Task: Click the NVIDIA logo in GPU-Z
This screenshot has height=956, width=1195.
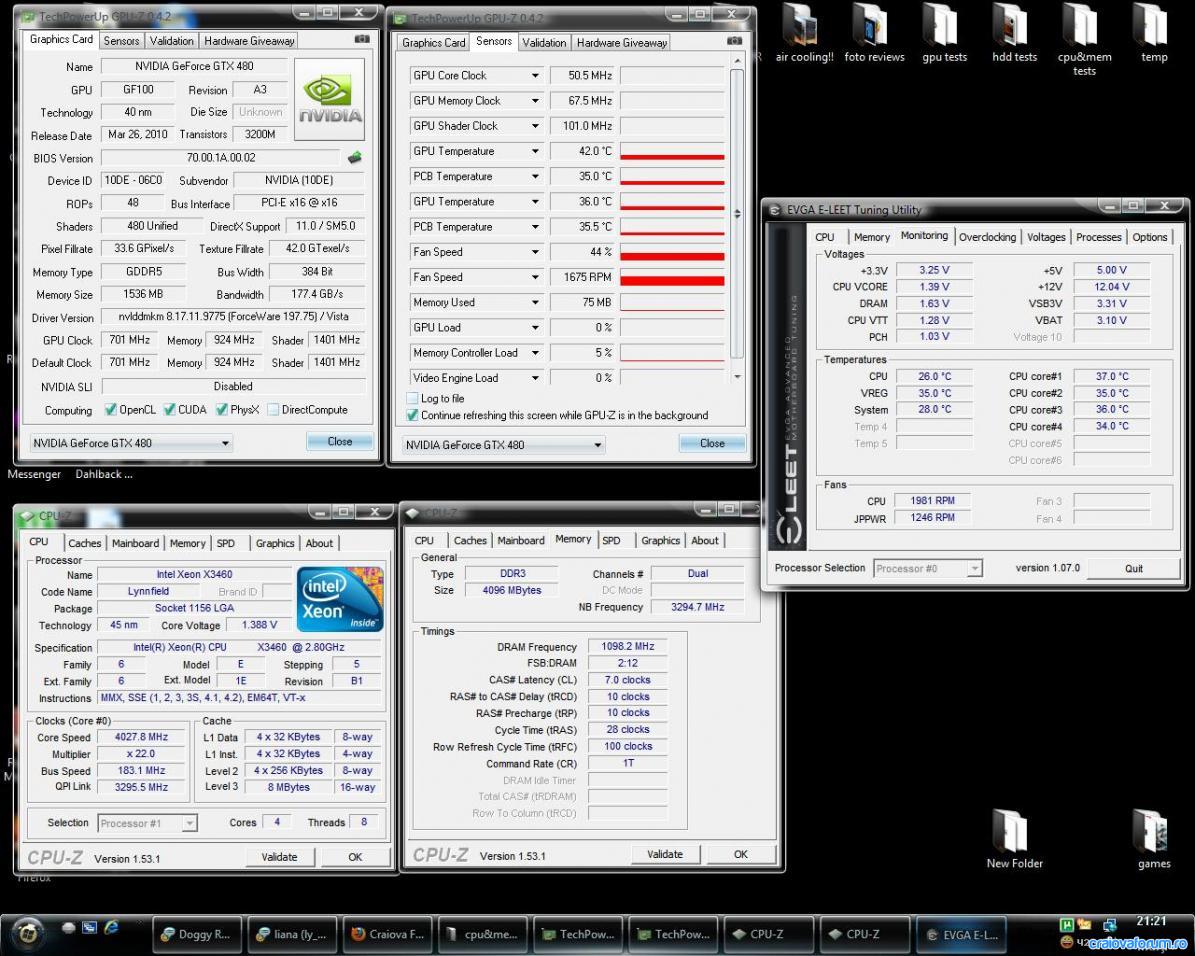Action: [x=329, y=99]
